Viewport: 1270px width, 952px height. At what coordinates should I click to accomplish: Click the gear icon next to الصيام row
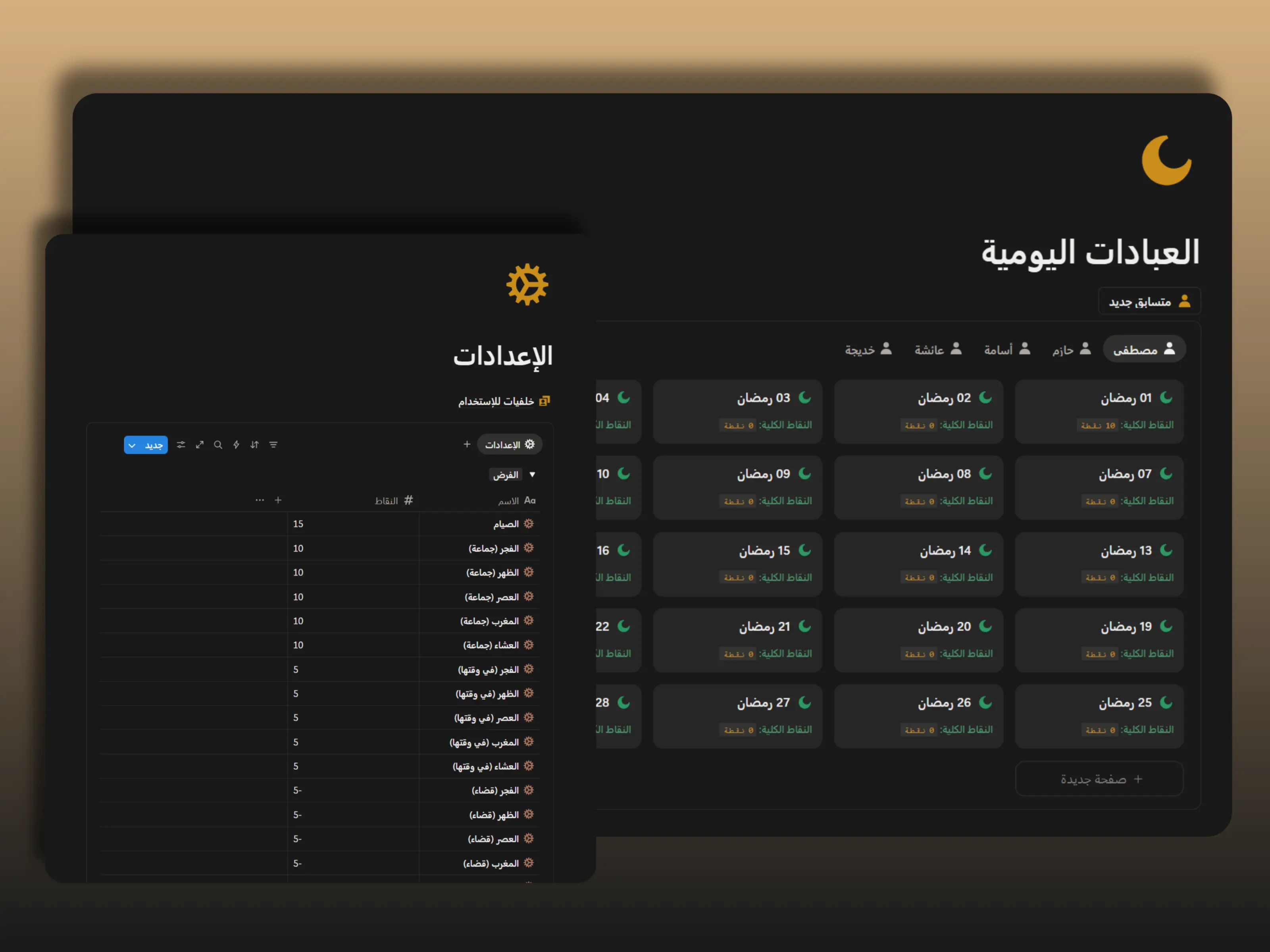point(529,523)
